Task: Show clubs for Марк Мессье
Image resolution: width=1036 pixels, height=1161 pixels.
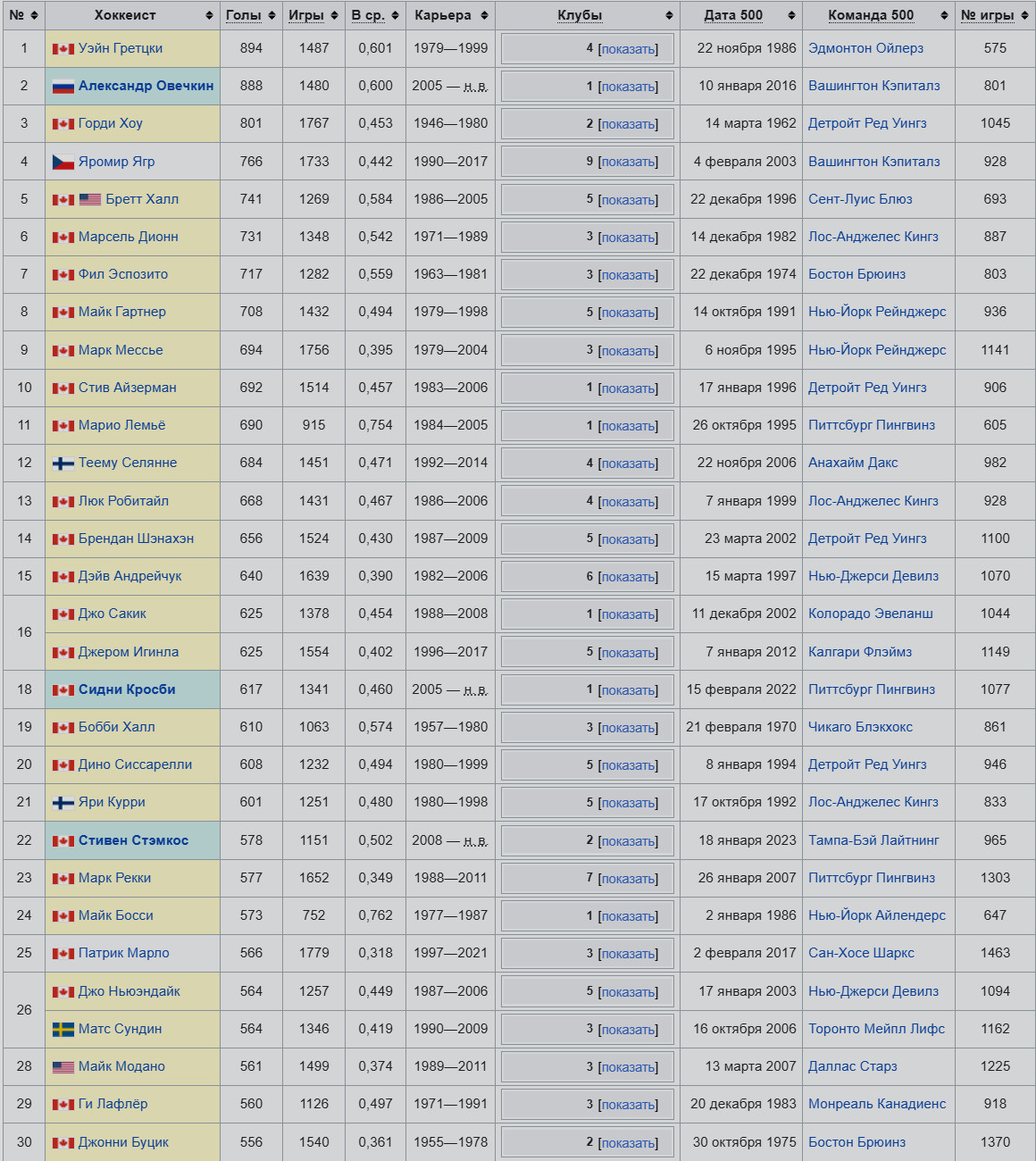Action: click(628, 351)
